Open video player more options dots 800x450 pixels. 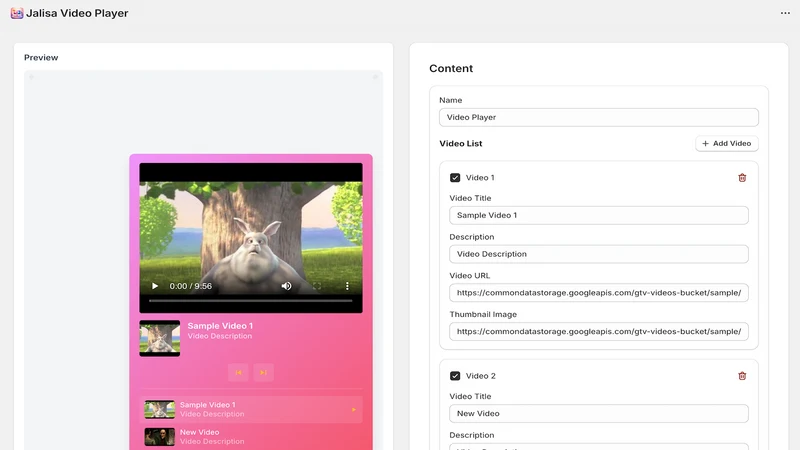[347, 286]
